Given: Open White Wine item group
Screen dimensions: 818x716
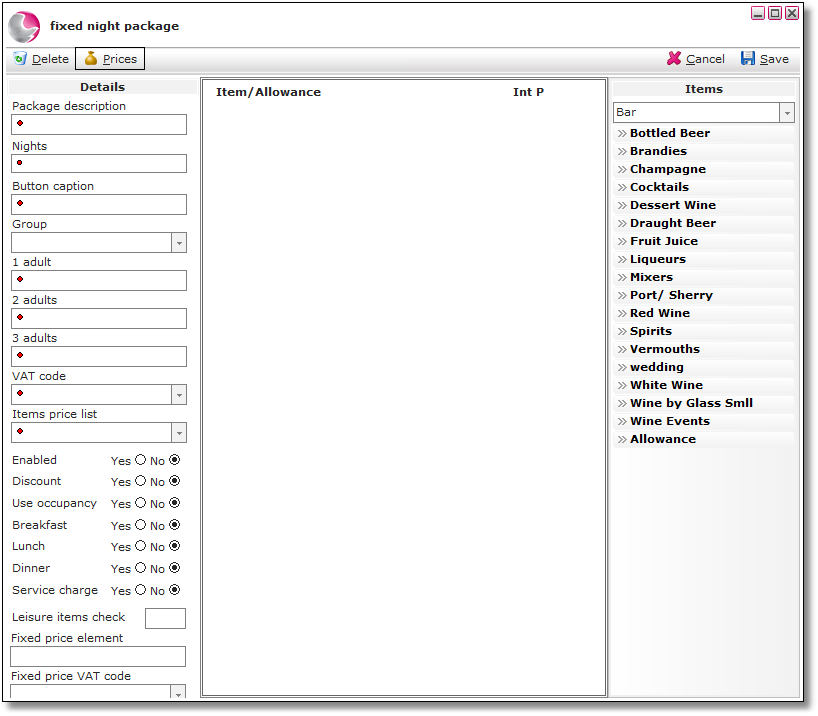Looking at the screenshot, I should (x=703, y=385).
